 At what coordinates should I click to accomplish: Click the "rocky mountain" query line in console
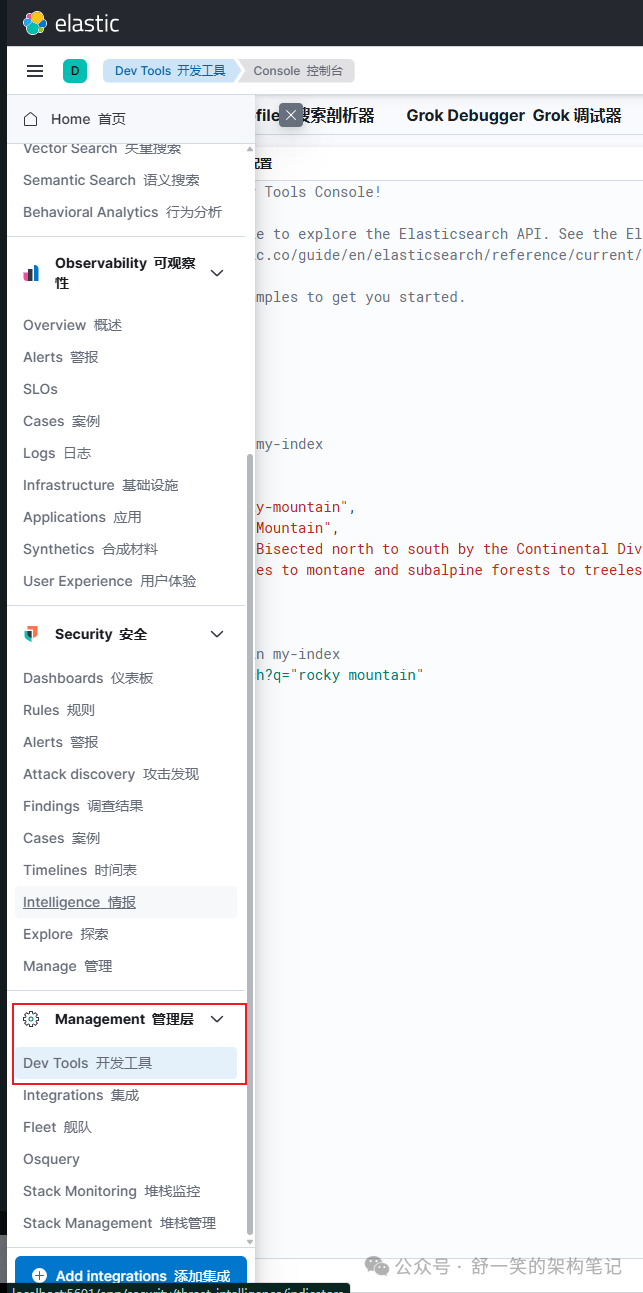pos(340,675)
